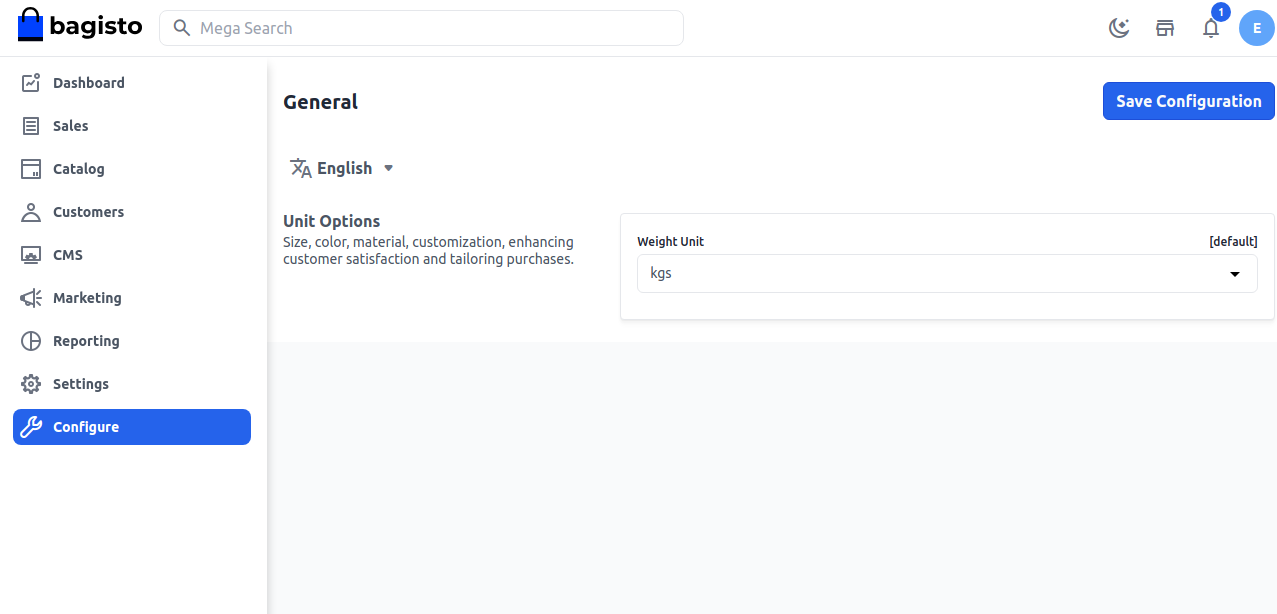Screen dimensions: 1277x614
Task: Click the Dashboard chart icon in sidebar
Action: point(31,83)
